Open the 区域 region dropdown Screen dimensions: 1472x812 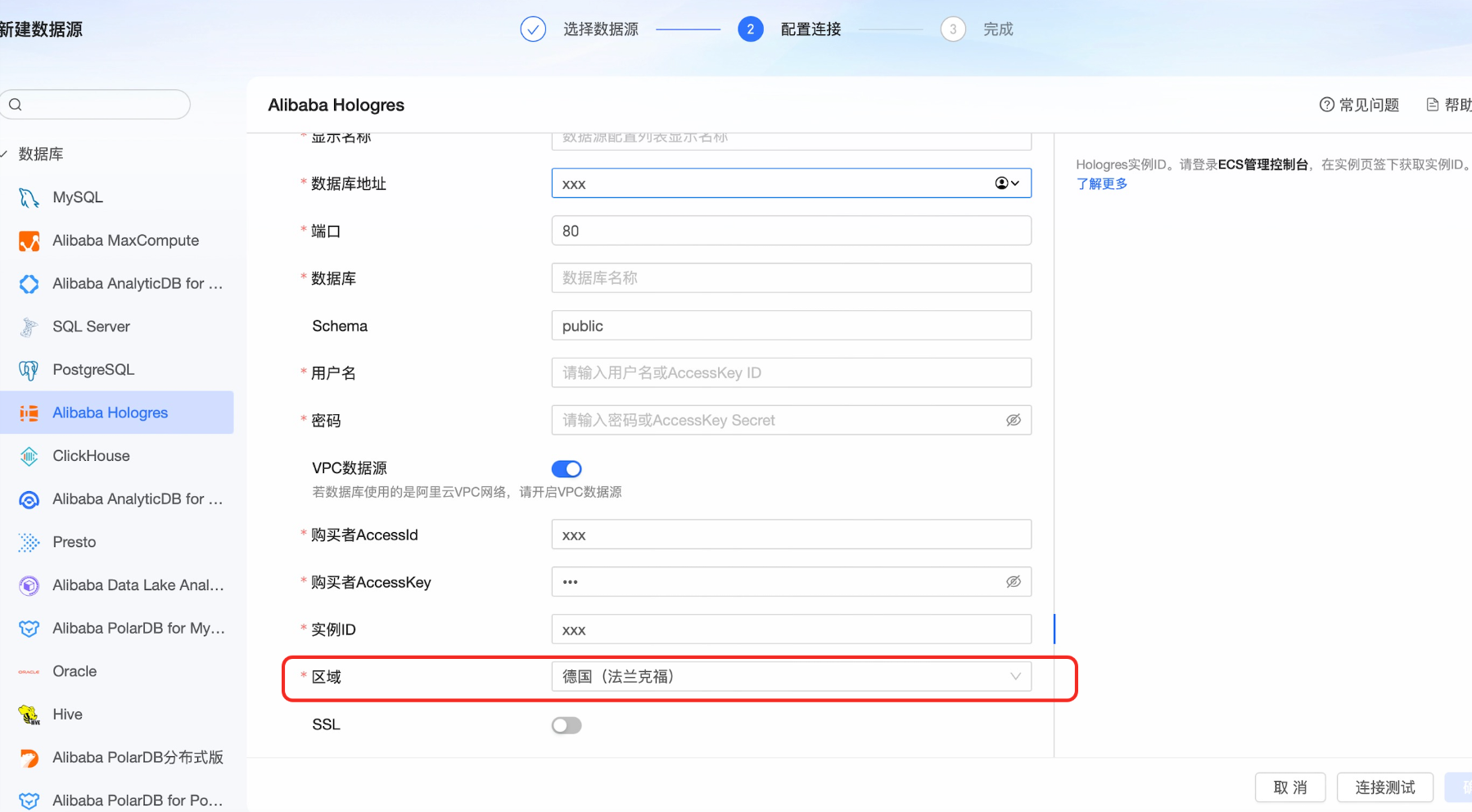tap(792, 677)
